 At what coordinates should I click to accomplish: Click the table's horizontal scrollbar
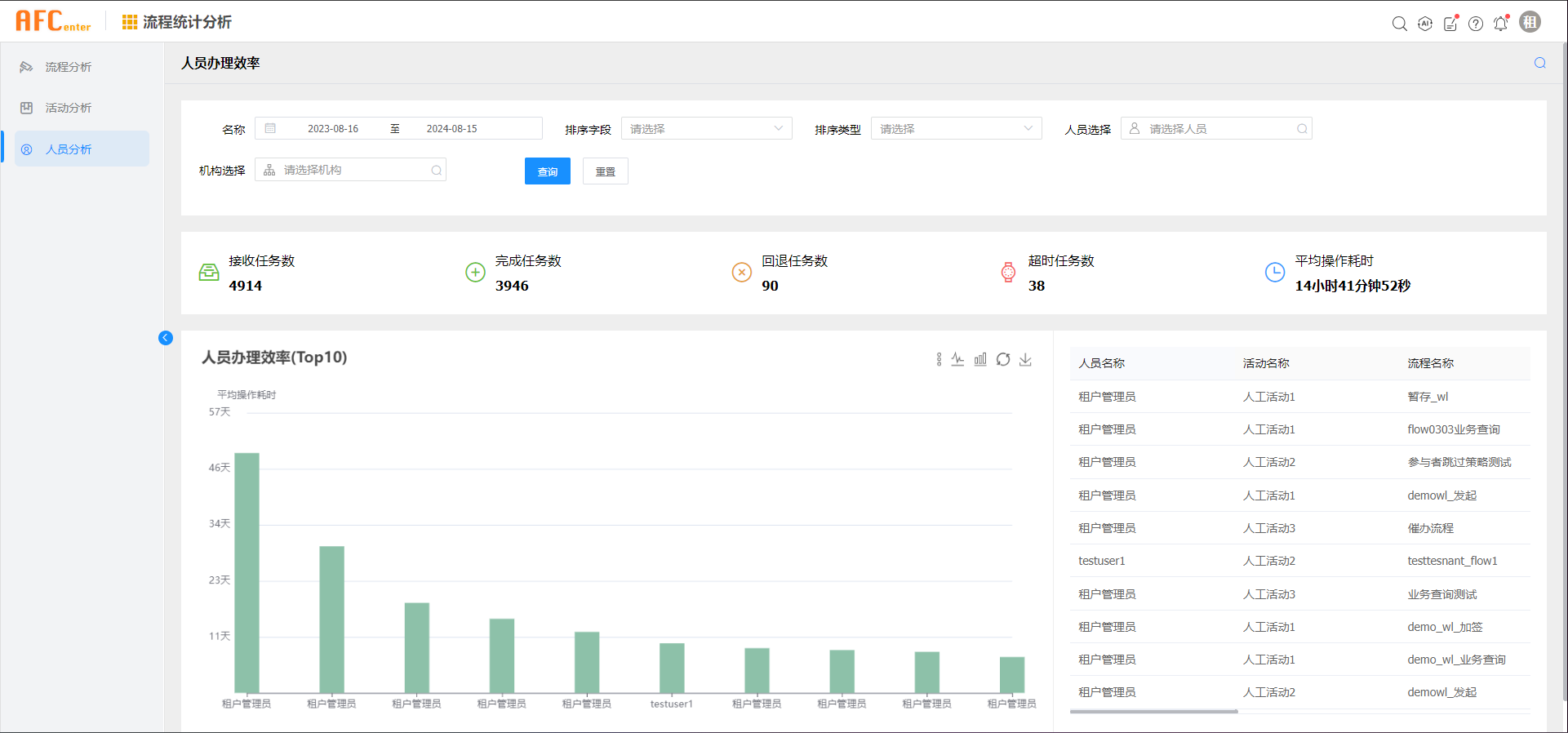coord(1153,712)
